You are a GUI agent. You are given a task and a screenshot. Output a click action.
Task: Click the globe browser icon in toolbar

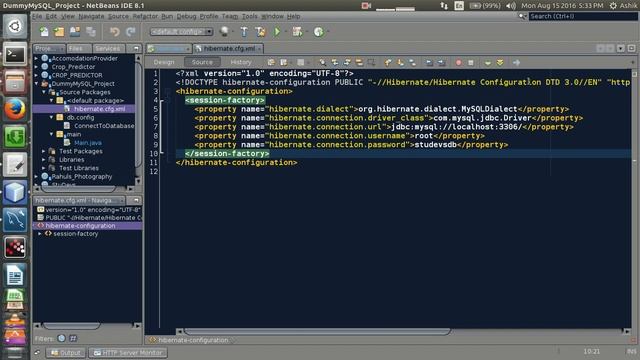tap(224, 31)
